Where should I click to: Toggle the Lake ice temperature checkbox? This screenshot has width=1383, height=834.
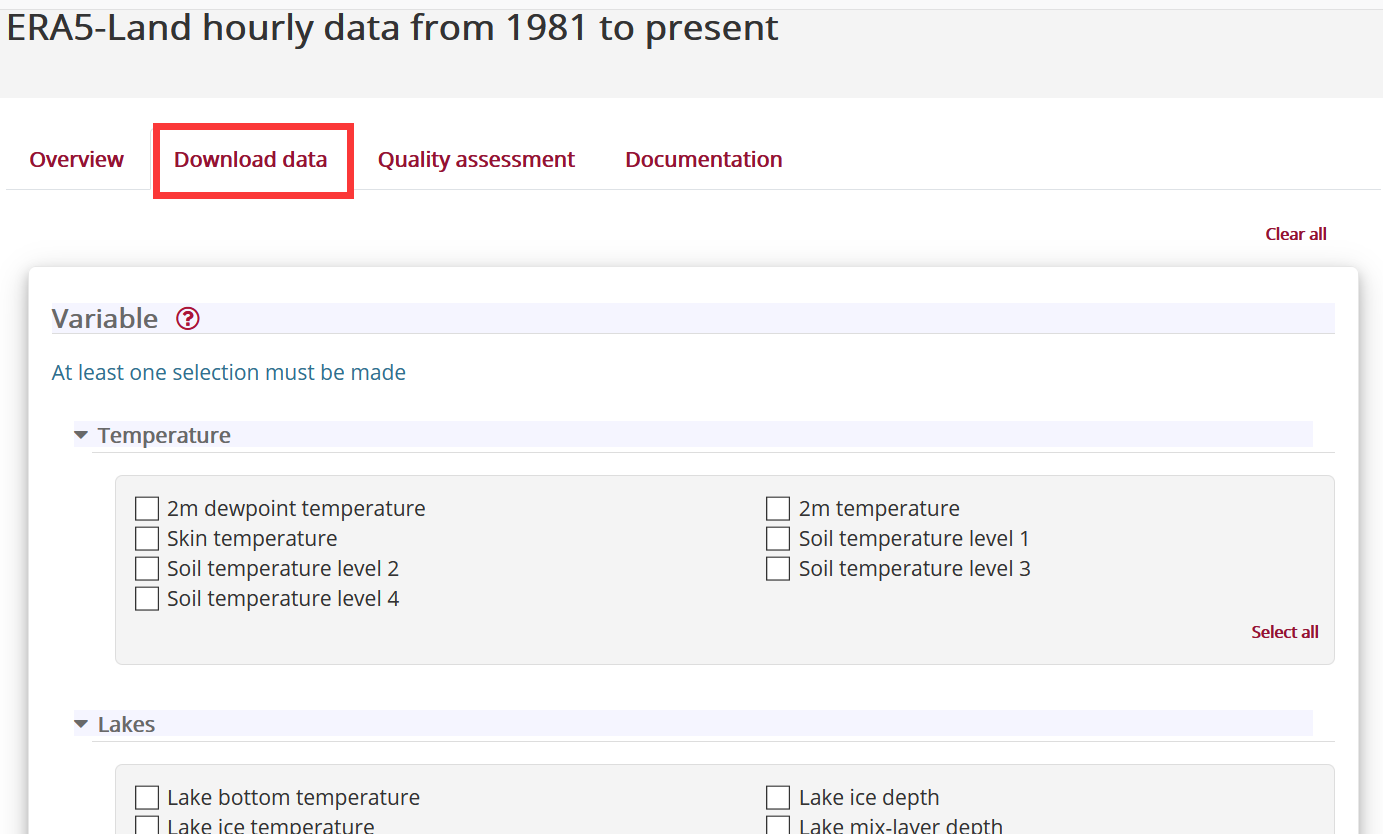pyautogui.click(x=147, y=826)
